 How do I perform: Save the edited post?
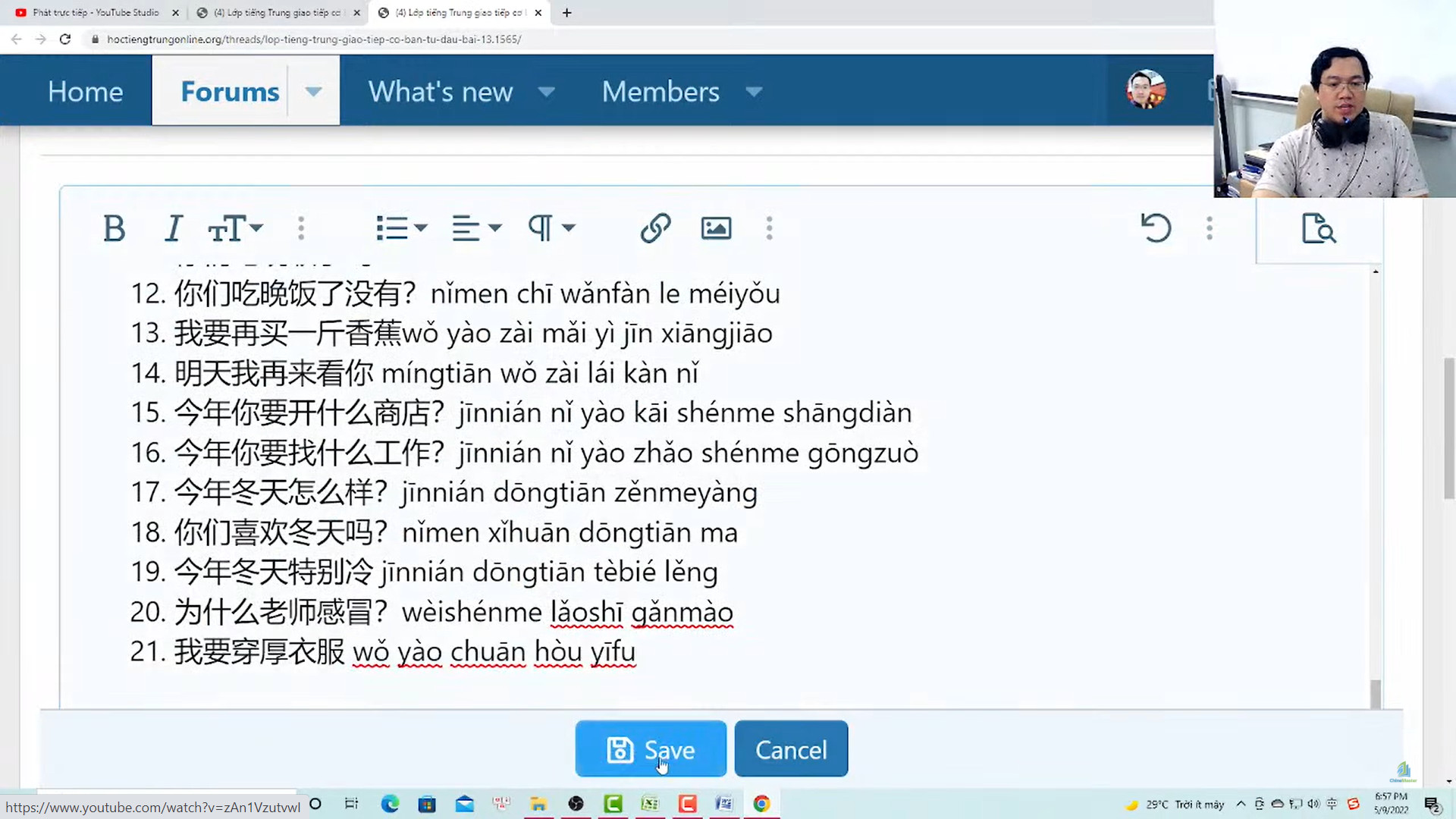point(651,749)
